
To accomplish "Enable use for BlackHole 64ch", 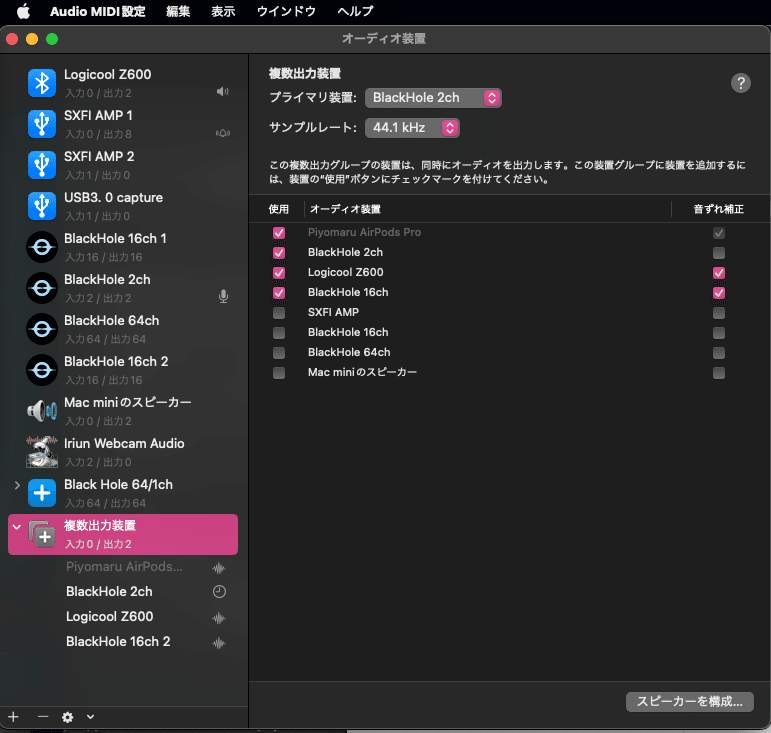I will pyautogui.click(x=279, y=352).
